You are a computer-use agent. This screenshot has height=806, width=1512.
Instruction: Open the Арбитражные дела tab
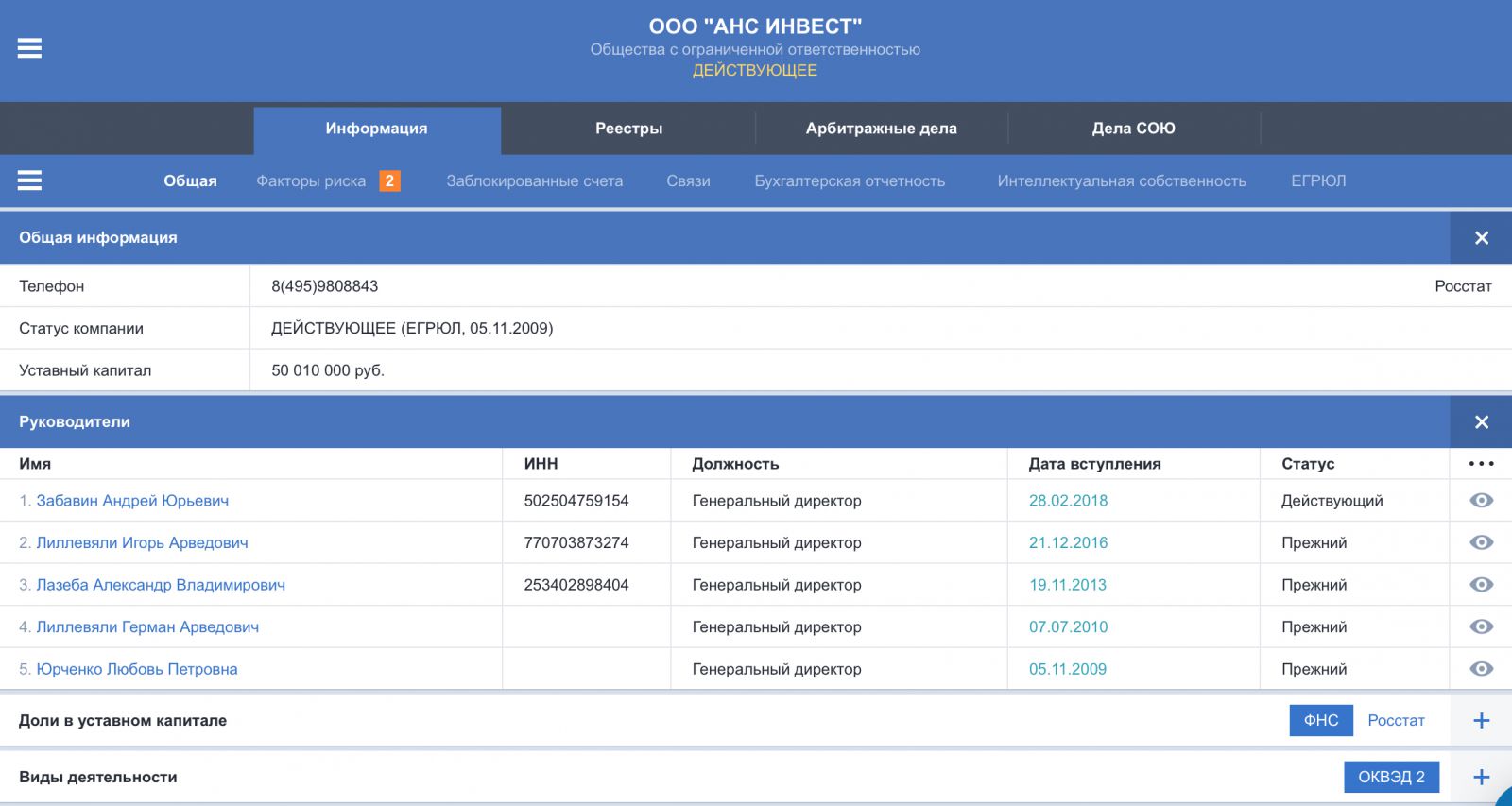882,129
